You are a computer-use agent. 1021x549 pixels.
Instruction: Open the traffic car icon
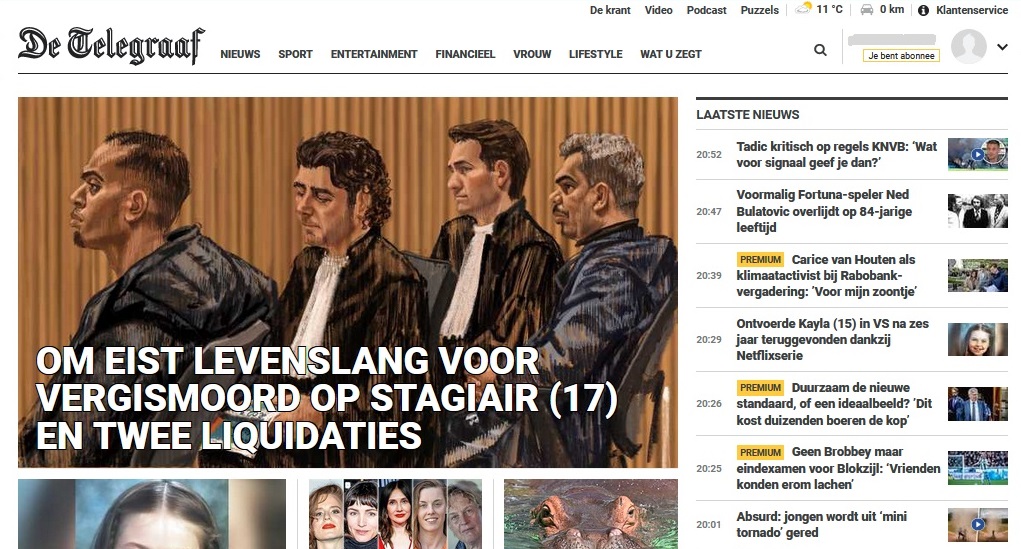click(x=867, y=9)
